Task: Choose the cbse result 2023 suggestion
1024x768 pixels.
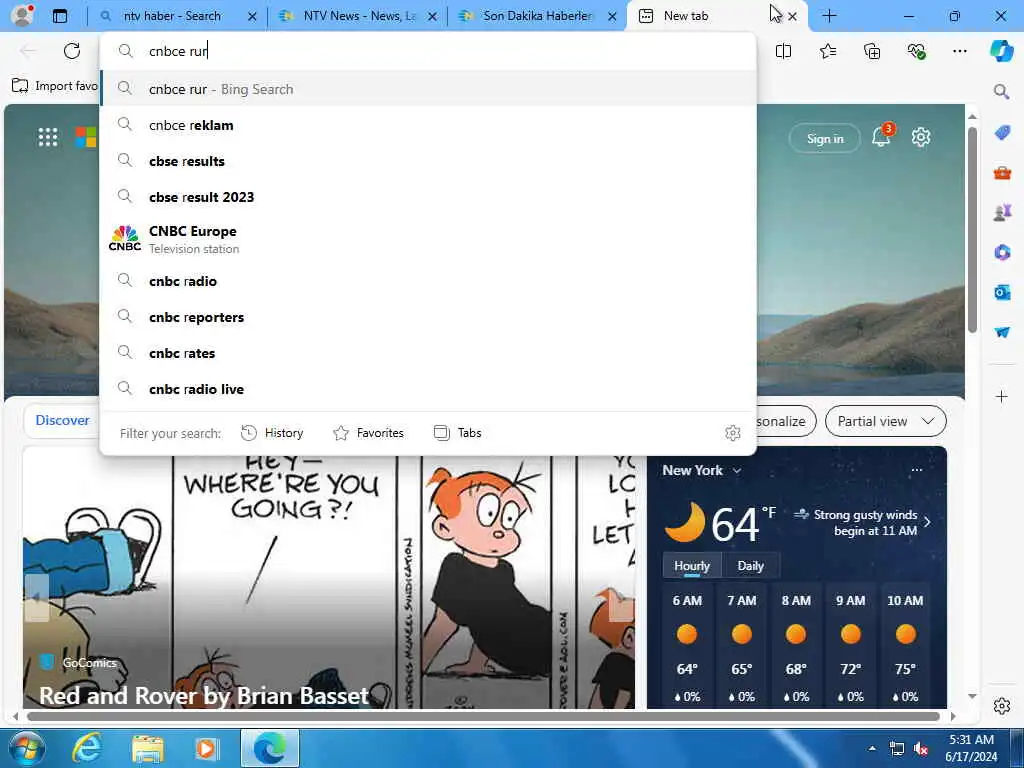Action: click(x=428, y=197)
